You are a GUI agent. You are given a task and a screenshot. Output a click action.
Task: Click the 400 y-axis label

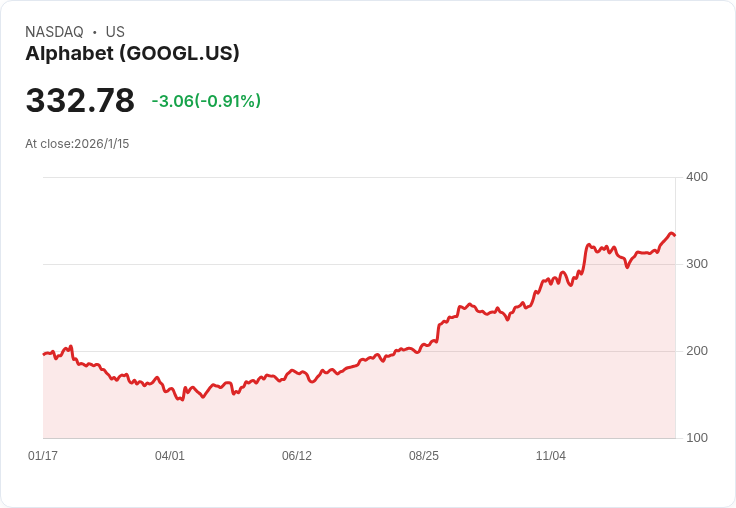(x=697, y=177)
